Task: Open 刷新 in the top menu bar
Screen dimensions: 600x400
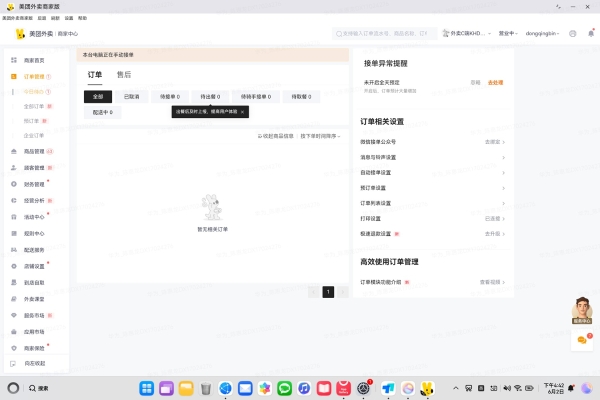Action: pyautogui.click(x=55, y=18)
